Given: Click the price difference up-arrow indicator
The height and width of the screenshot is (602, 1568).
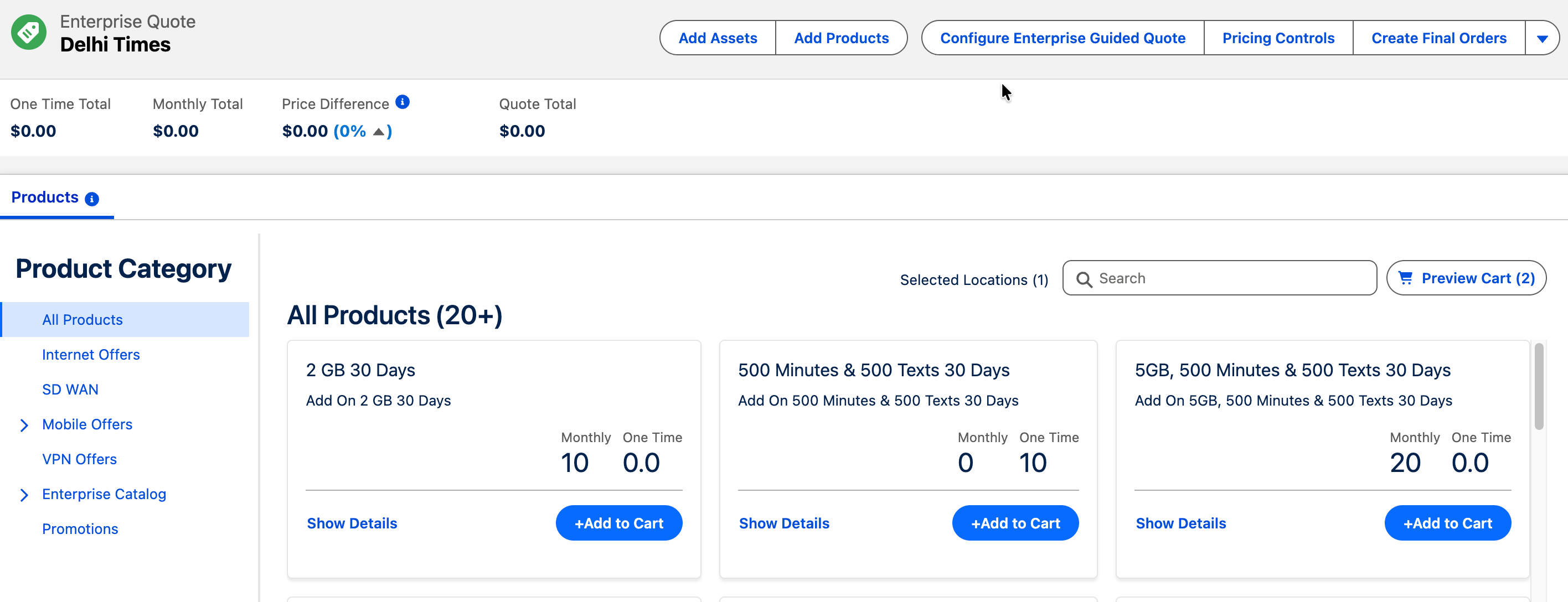Looking at the screenshot, I should tap(379, 131).
